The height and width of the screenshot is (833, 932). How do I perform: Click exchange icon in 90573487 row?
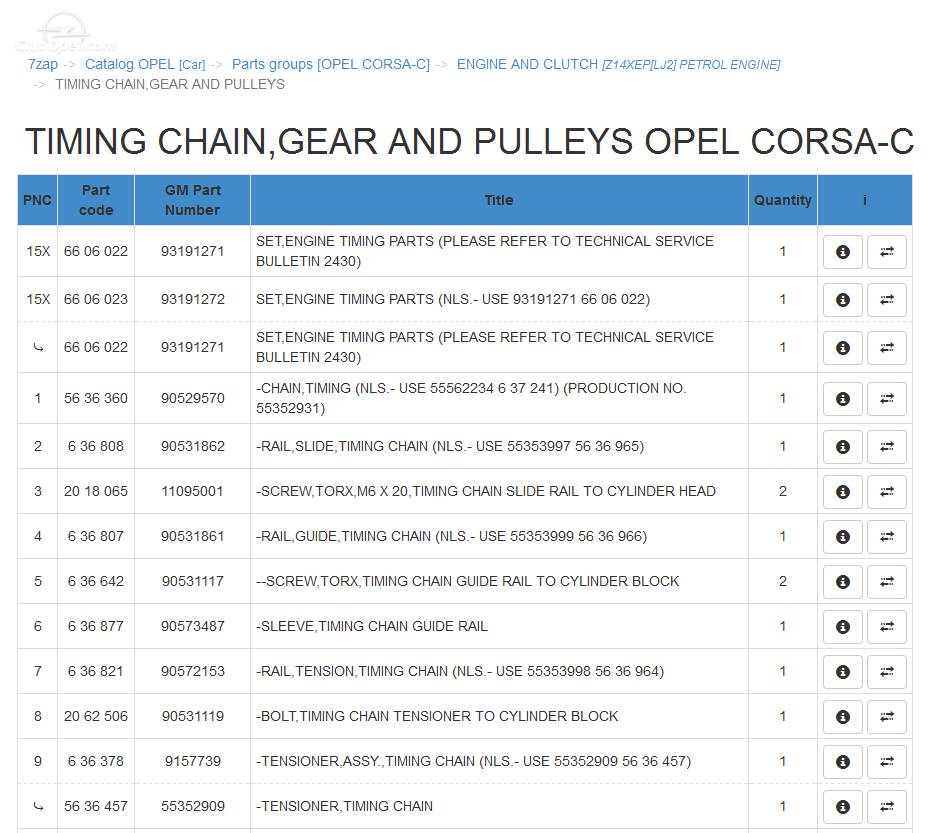click(x=886, y=627)
